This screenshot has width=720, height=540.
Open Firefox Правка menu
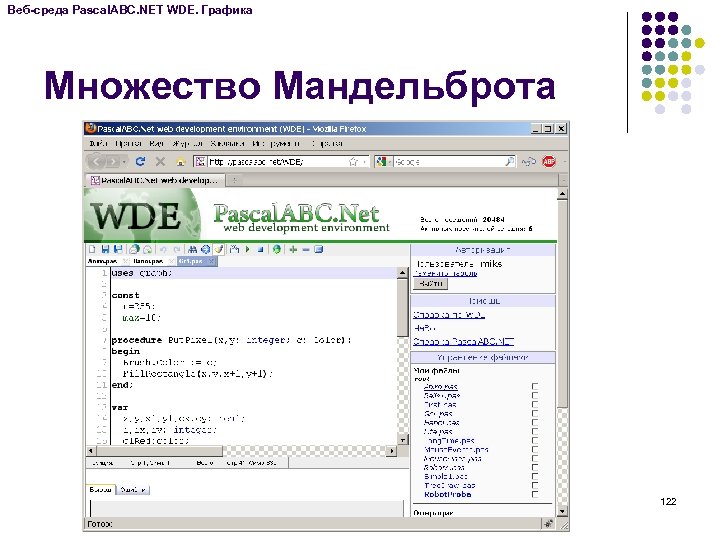[x=128, y=144]
